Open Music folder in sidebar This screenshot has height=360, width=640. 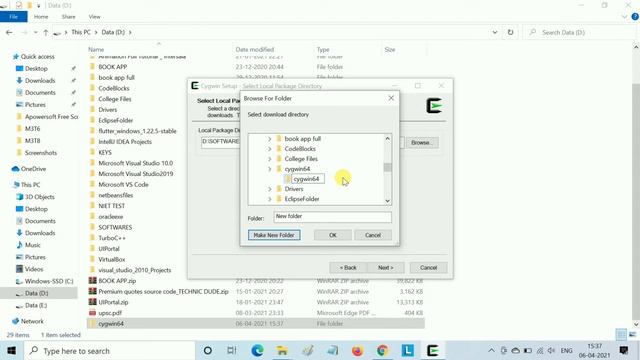pos(32,245)
